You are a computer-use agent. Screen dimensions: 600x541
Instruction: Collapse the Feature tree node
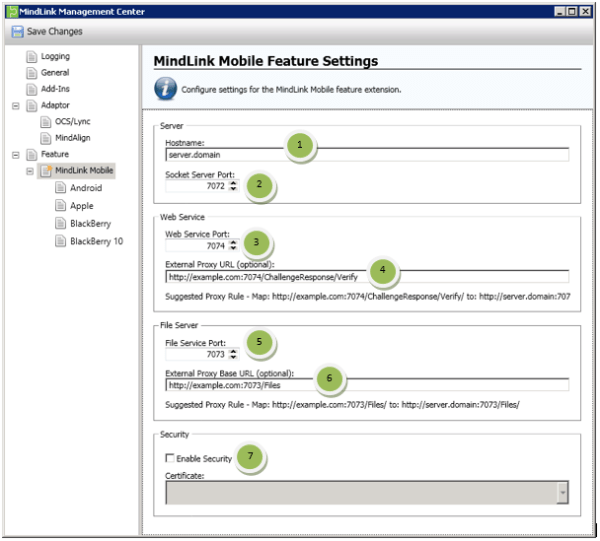tap(16, 155)
